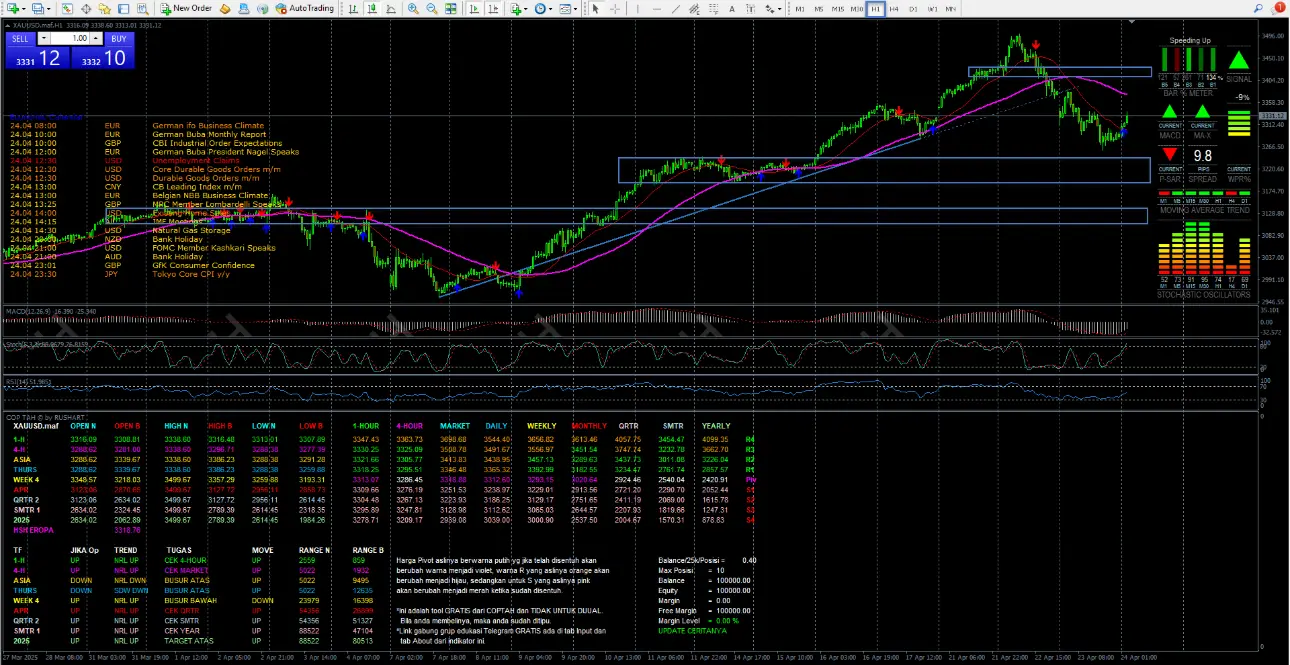Switch timeframe to M1
1290x665 pixels.
coord(799,8)
